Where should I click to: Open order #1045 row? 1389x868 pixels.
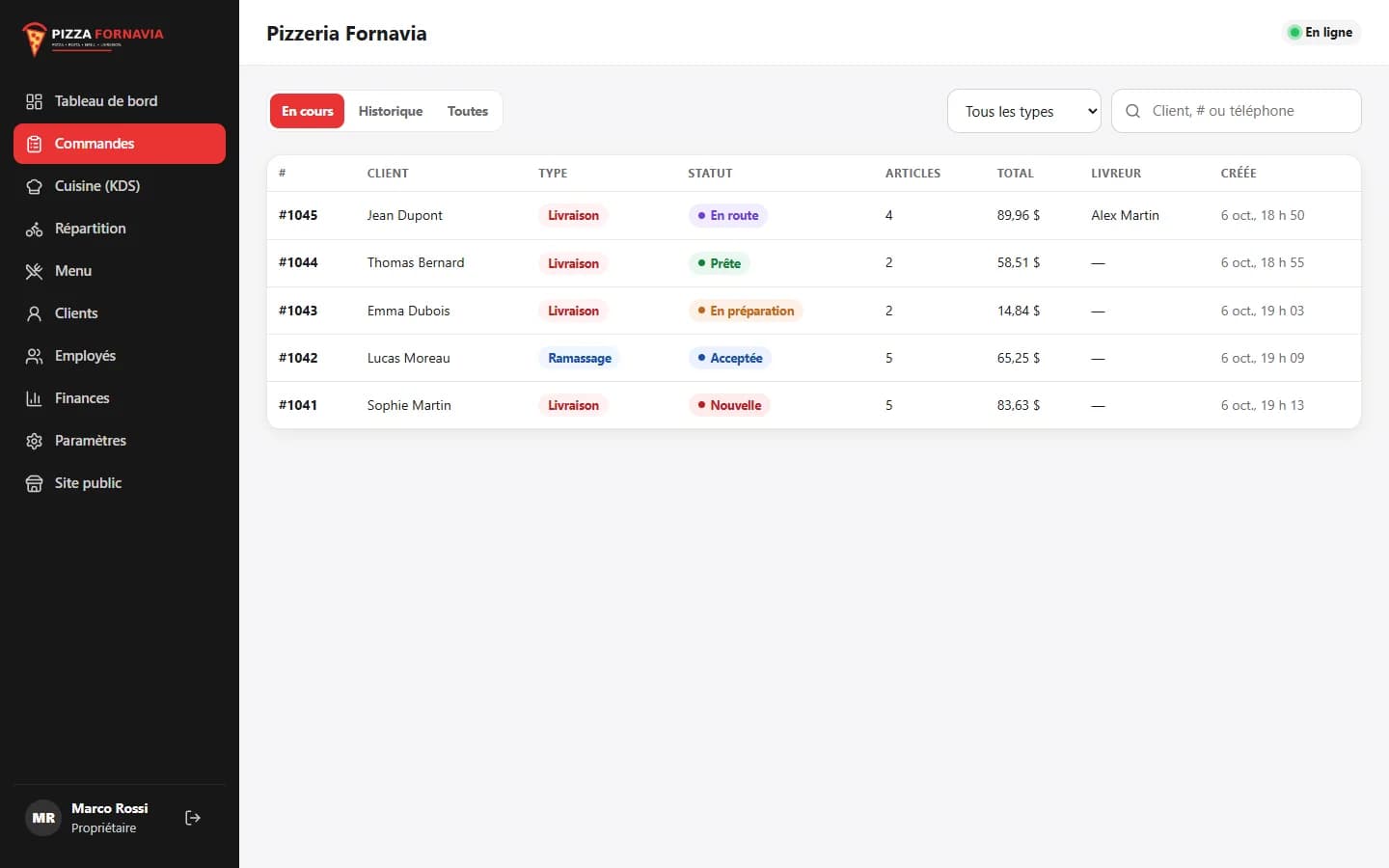pos(814,215)
